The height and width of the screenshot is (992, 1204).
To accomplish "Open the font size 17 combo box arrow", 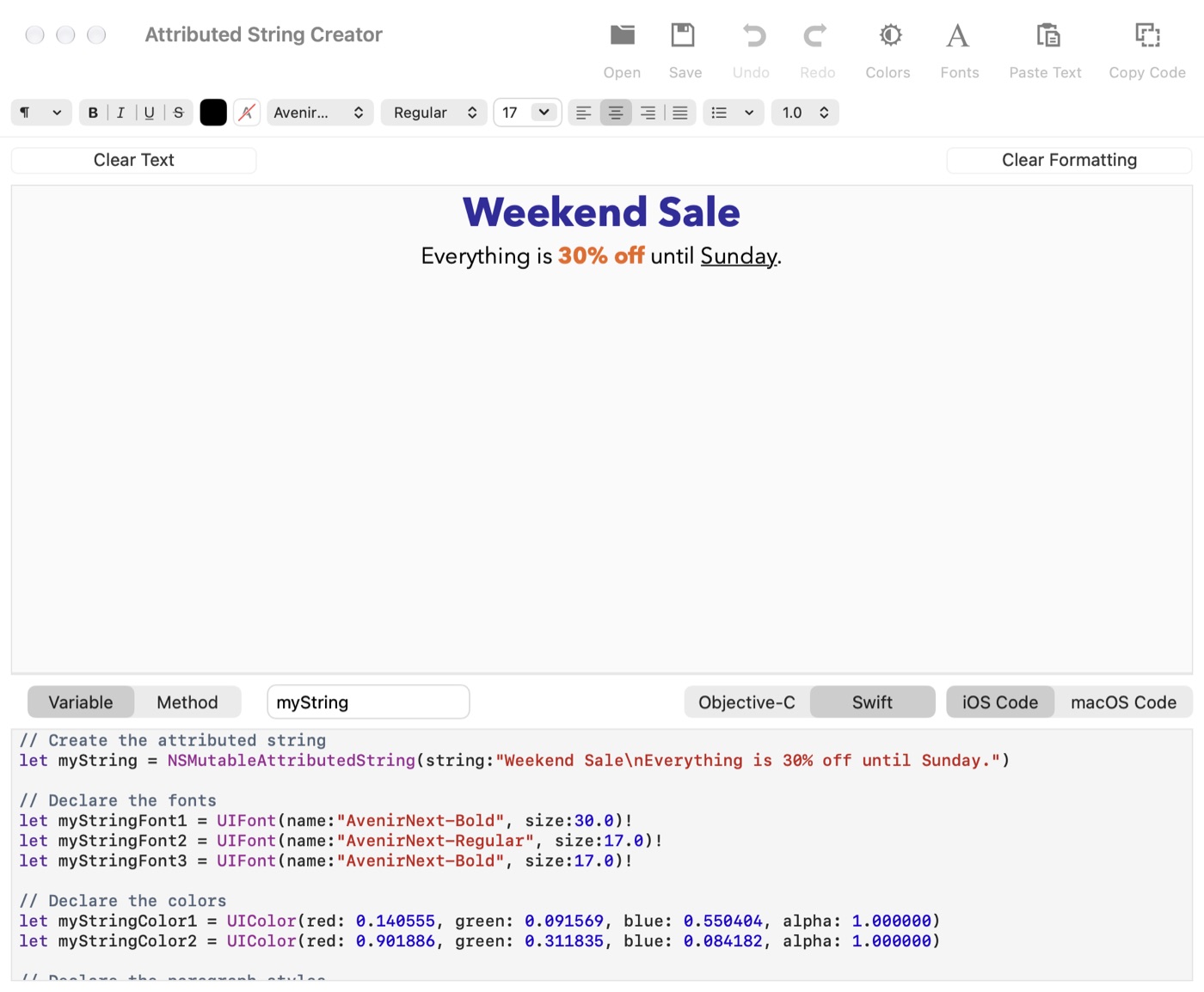I will pyautogui.click(x=544, y=113).
